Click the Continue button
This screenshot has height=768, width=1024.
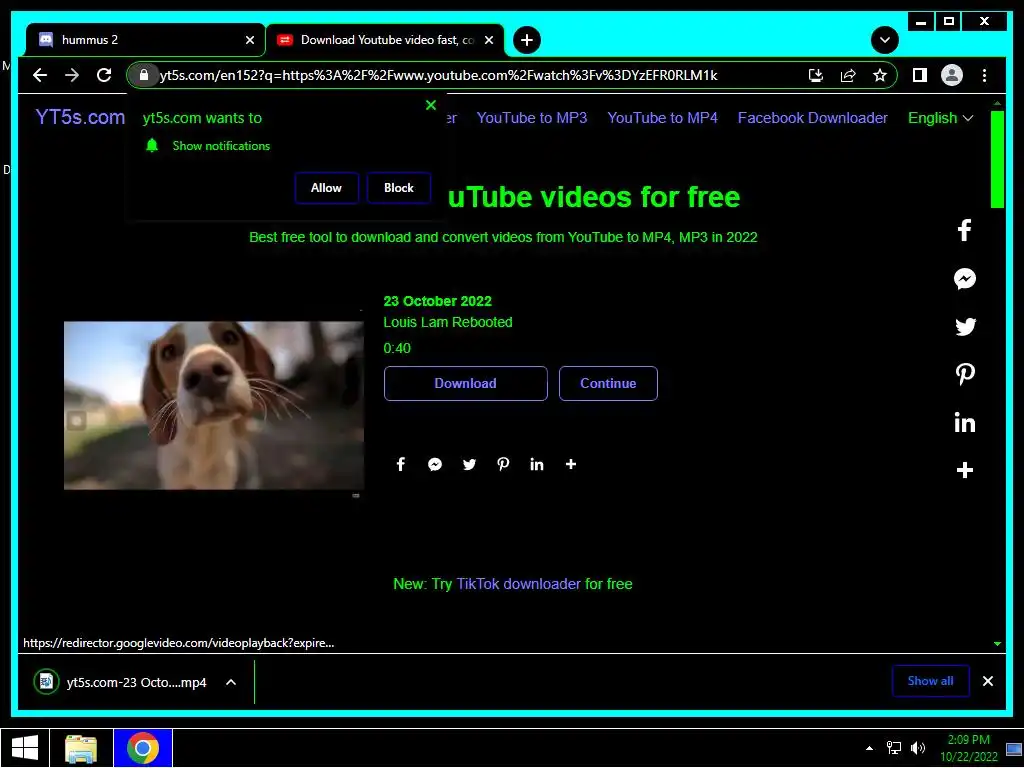point(608,383)
